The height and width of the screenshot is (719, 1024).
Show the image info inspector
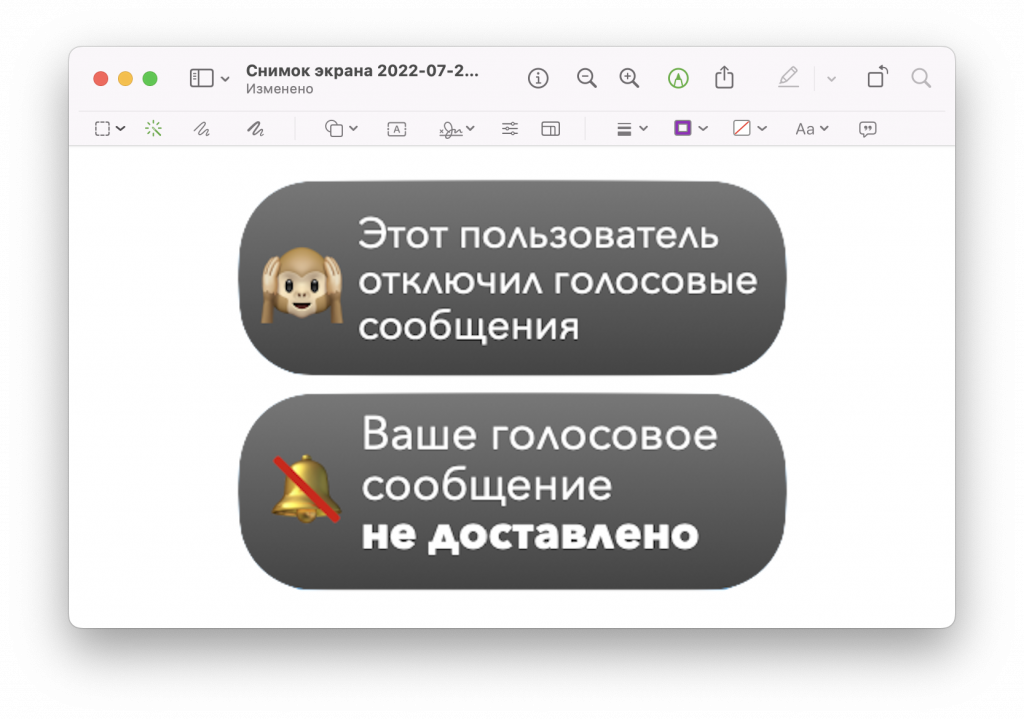pyautogui.click(x=538, y=78)
